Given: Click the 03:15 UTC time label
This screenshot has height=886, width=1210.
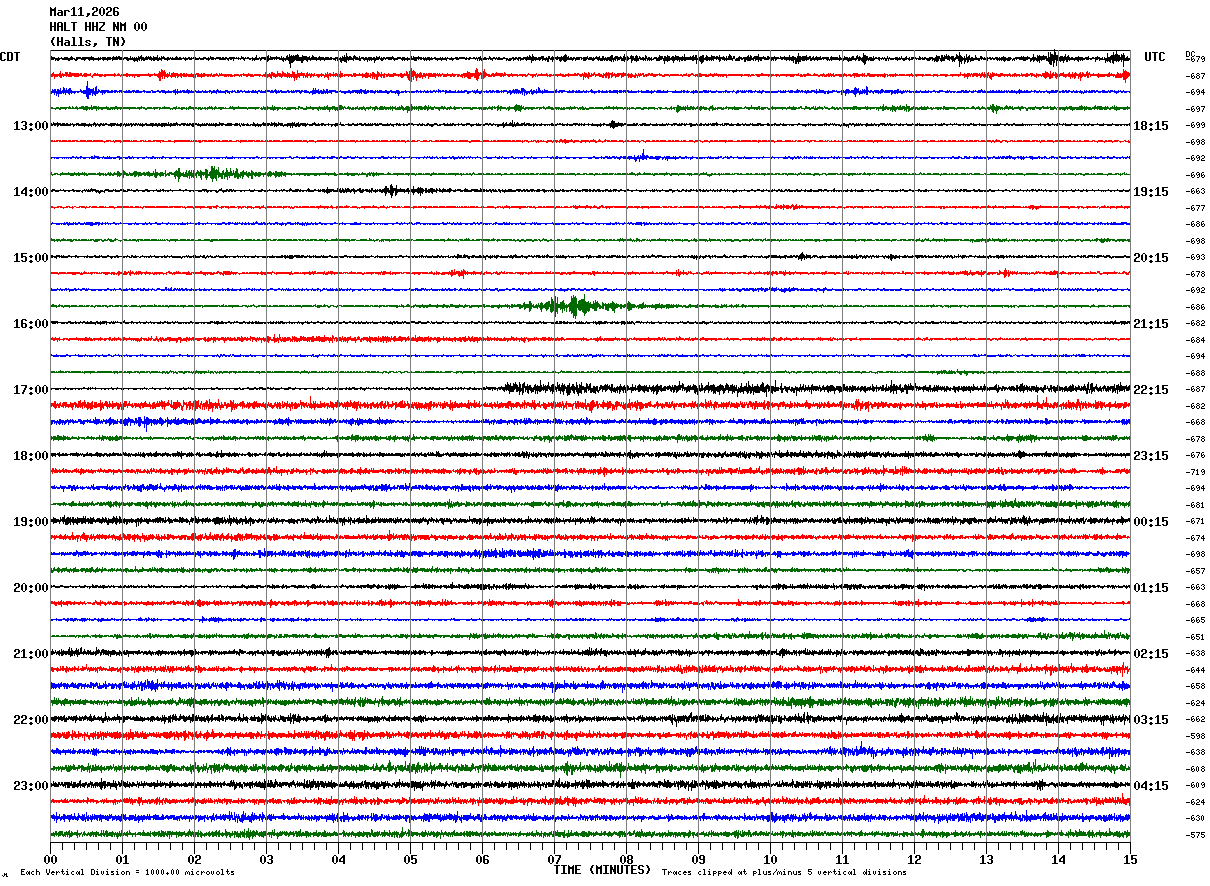Looking at the screenshot, I should coord(1151,719).
